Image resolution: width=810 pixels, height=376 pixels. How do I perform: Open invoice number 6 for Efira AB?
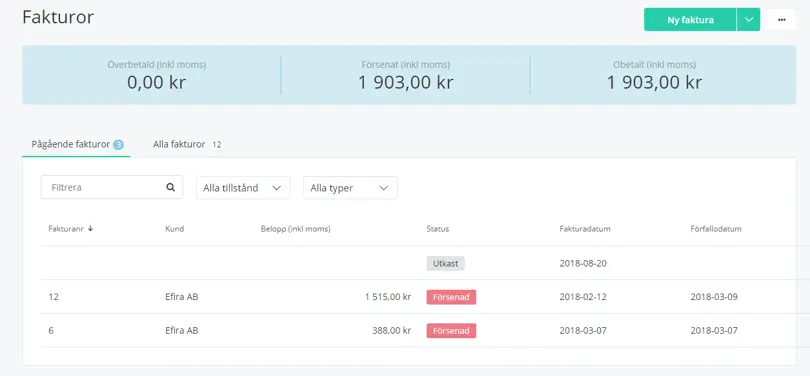418,330
